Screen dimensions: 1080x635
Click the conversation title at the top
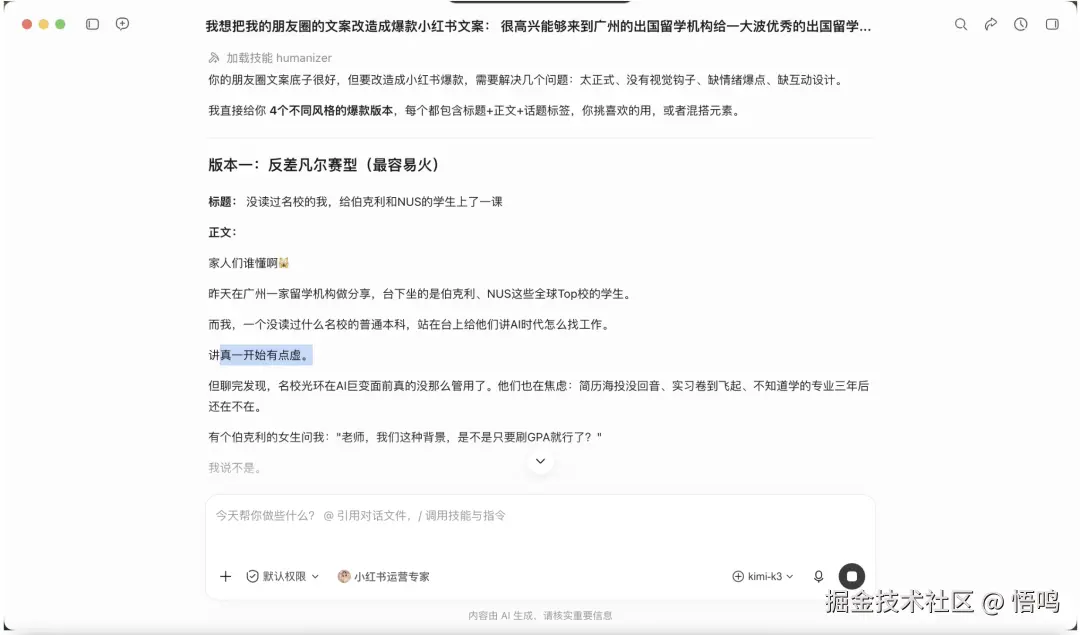(538, 26)
